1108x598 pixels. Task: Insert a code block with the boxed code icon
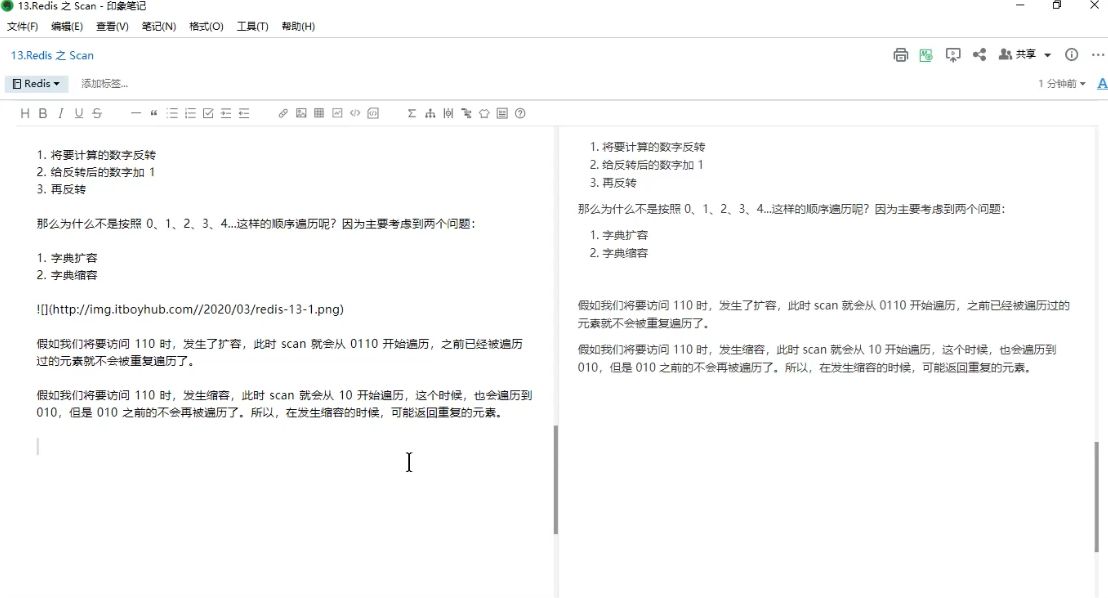click(x=373, y=113)
